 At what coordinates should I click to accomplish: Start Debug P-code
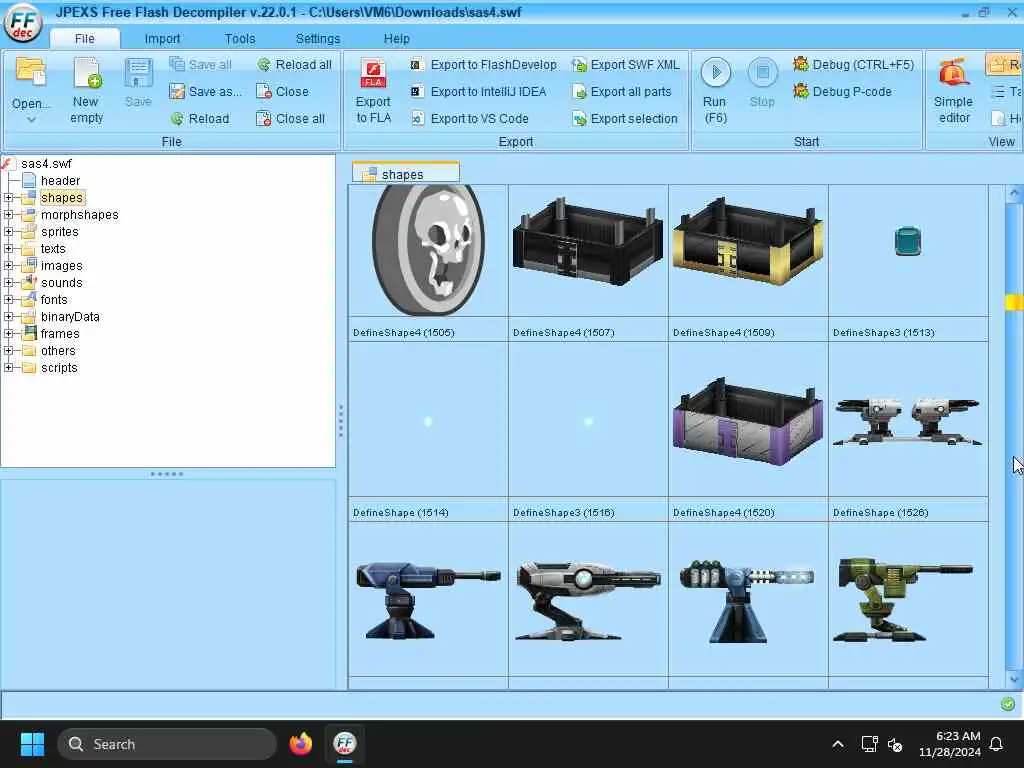pyautogui.click(x=842, y=91)
